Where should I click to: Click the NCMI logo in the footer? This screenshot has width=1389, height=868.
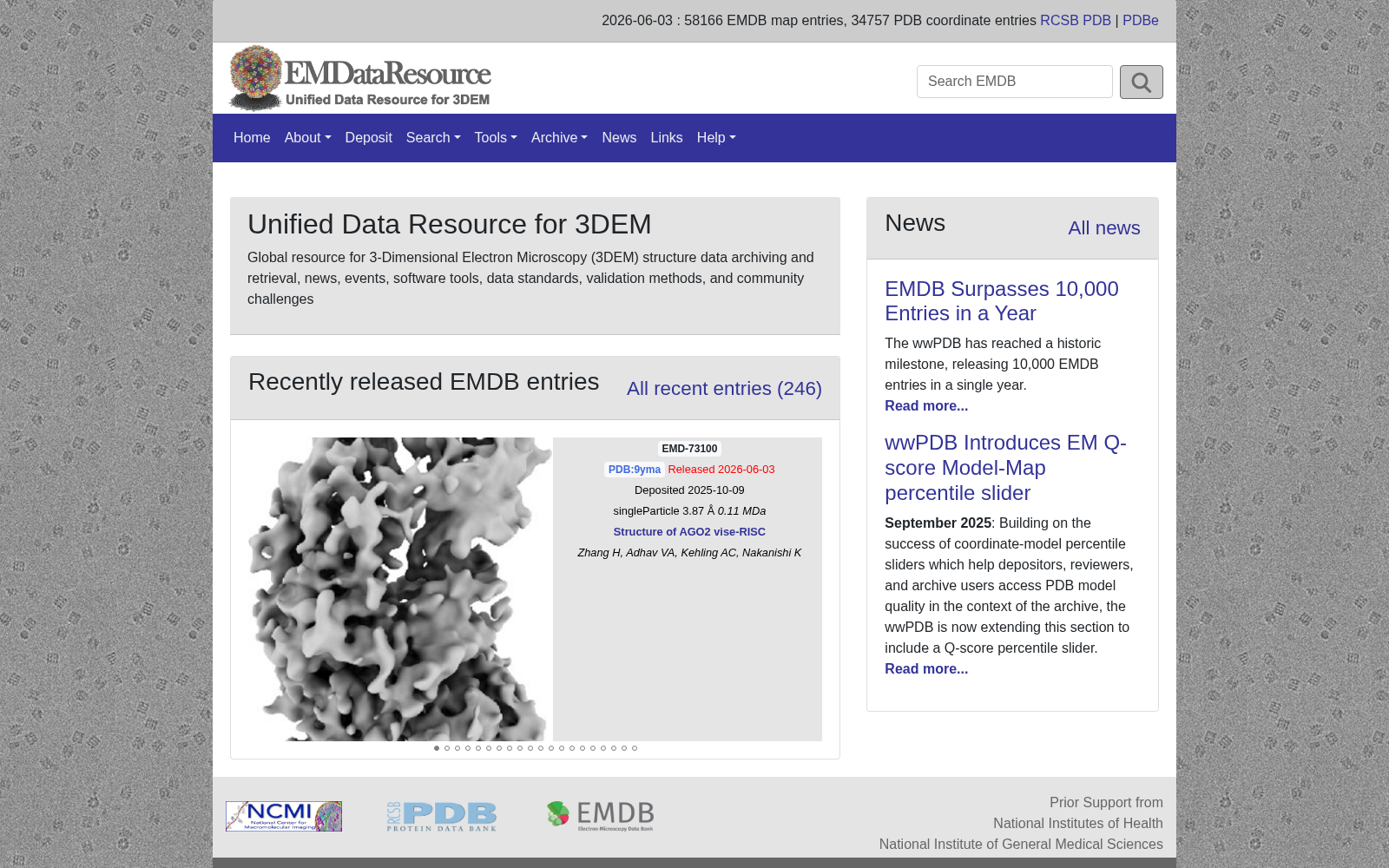click(284, 816)
